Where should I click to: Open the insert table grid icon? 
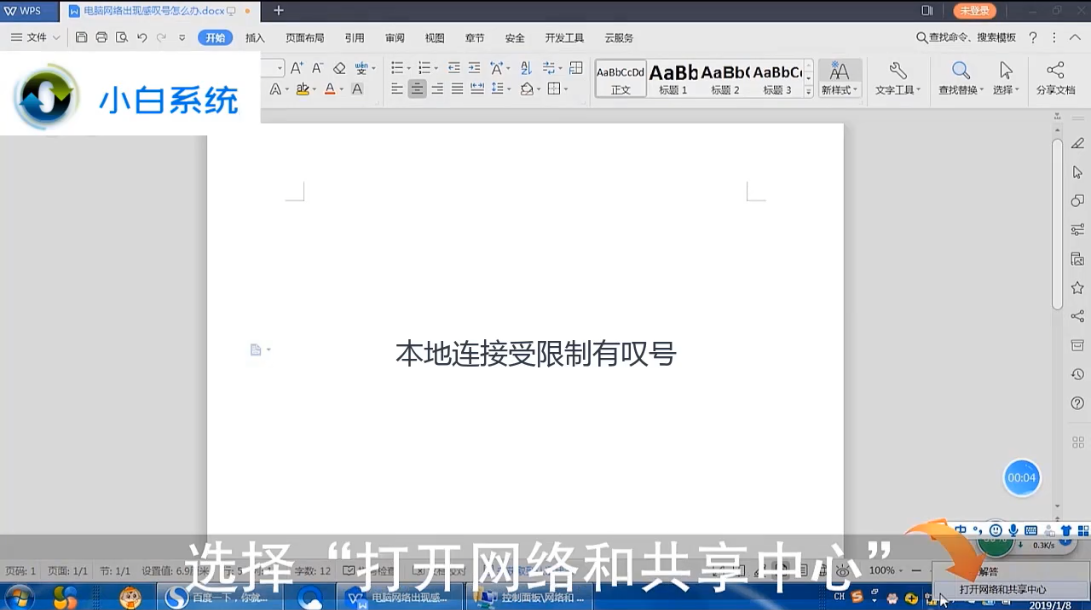tap(576, 67)
